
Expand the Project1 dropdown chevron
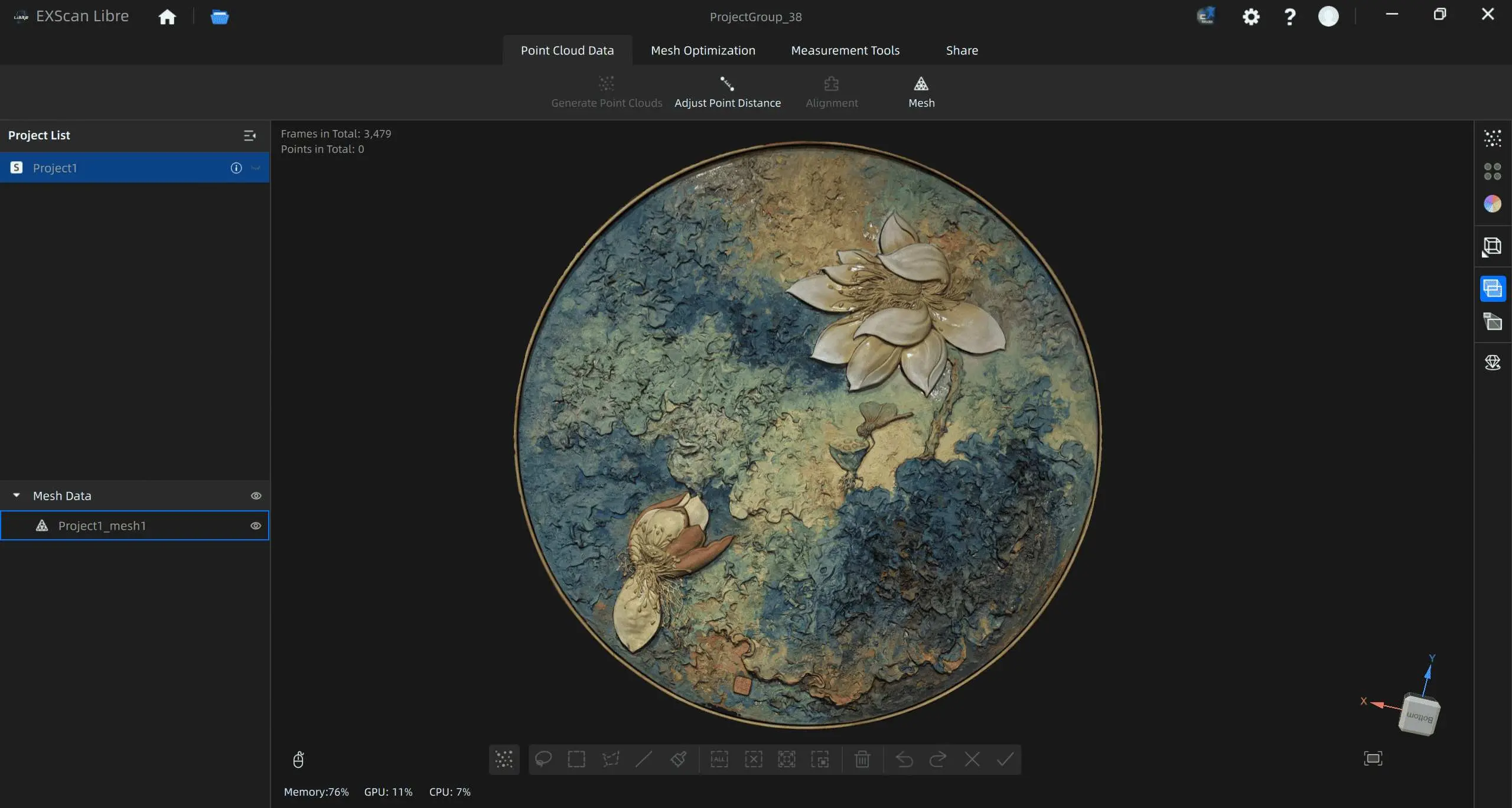coord(256,168)
